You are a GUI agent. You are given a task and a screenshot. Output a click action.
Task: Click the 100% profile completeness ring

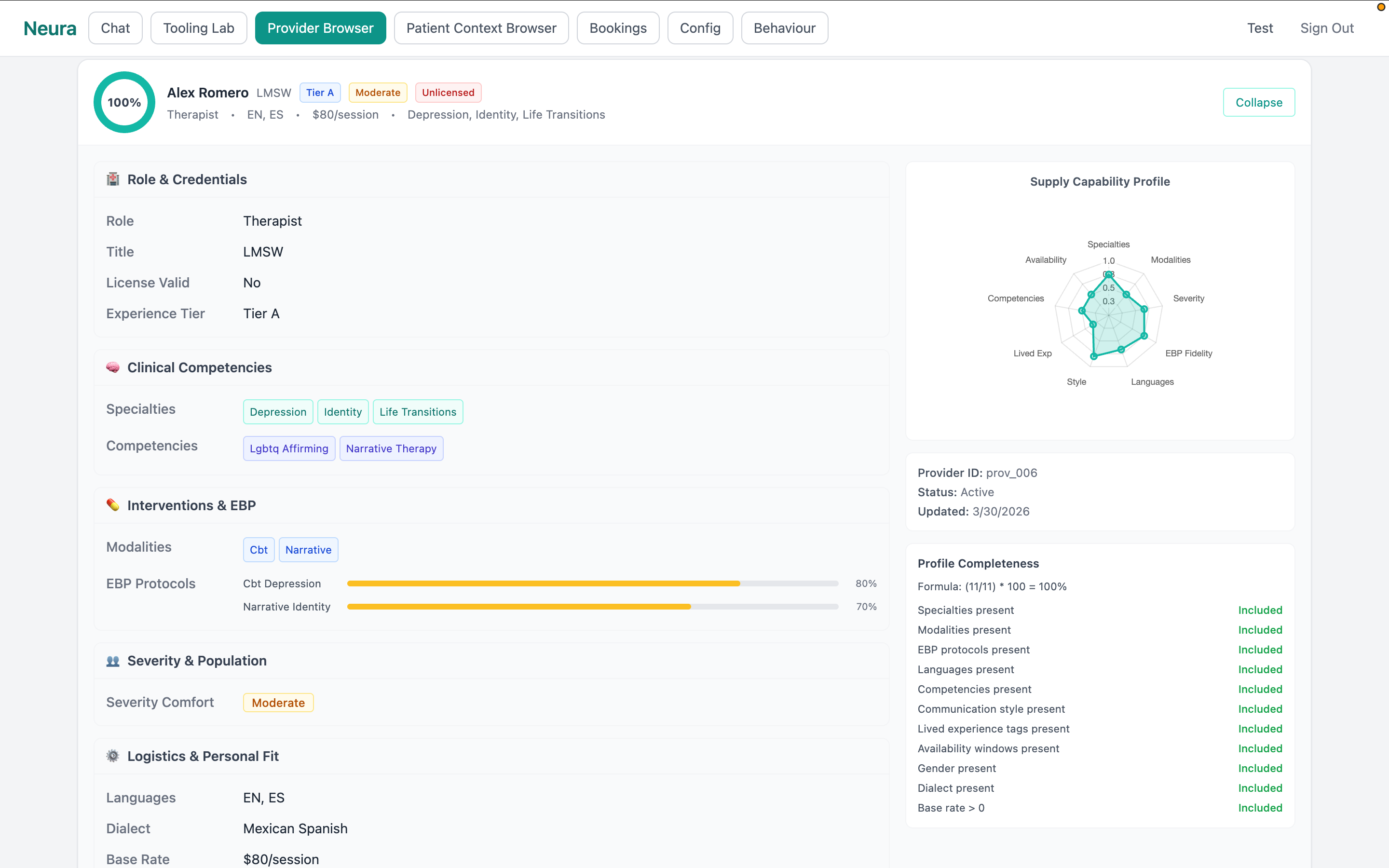[123, 102]
